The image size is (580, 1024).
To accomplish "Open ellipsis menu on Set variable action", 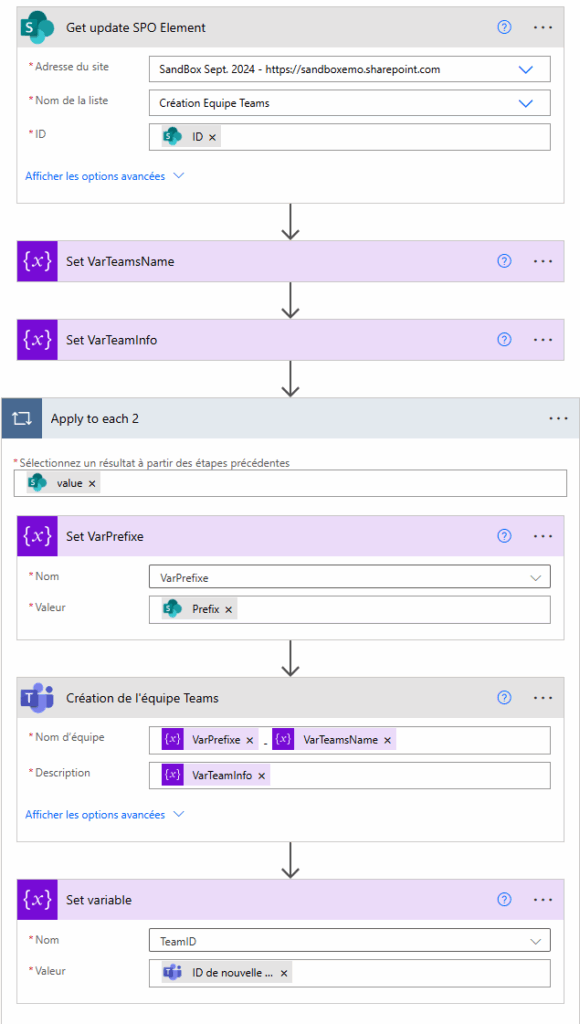I will pos(543,900).
